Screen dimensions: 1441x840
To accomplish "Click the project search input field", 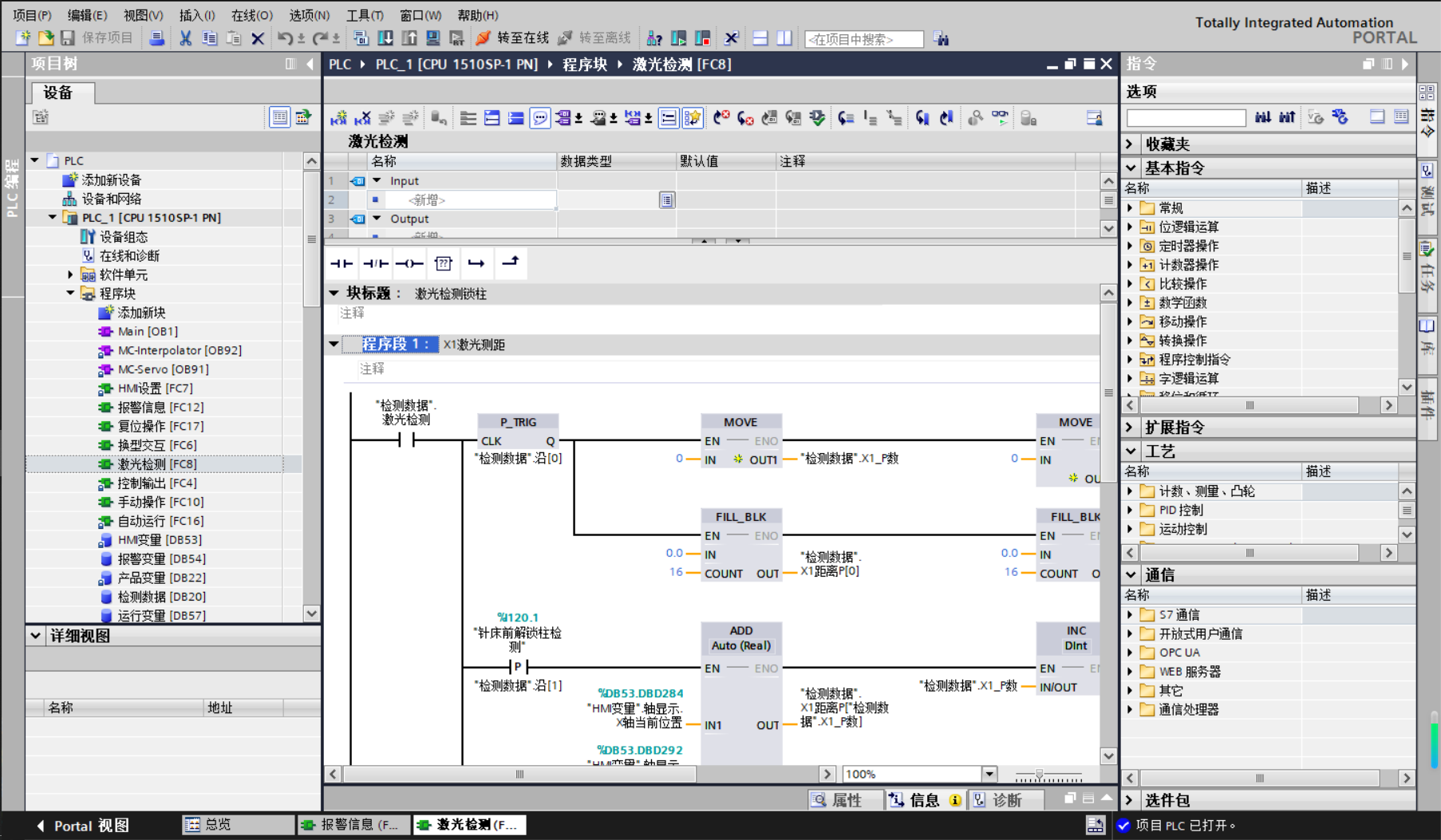I will click(x=863, y=39).
